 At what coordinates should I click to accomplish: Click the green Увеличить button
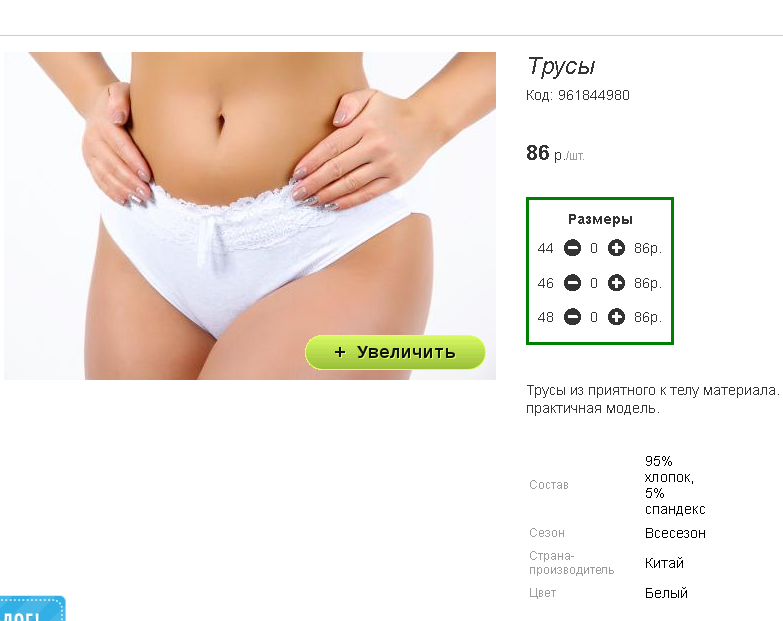coord(395,352)
